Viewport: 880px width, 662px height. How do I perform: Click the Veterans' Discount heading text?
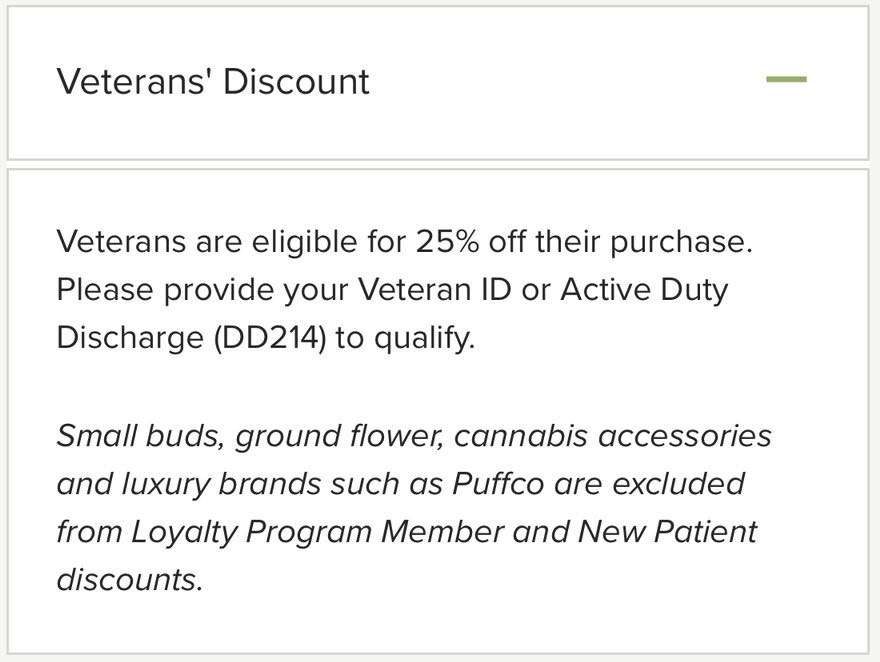point(213,81)
